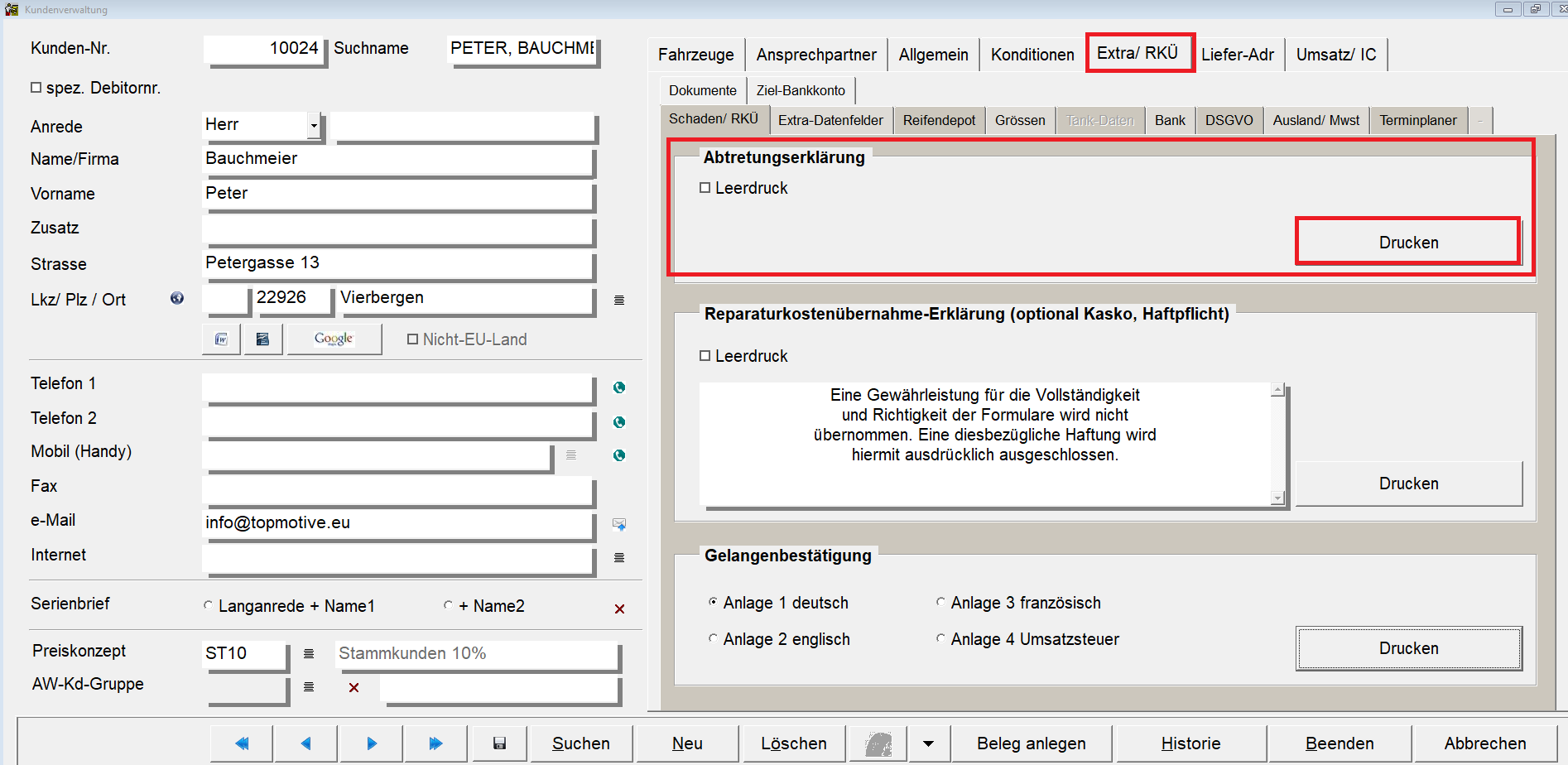Click Beleg anlegen button
The image size is (1568, 765).
(x=1031, y=743)
